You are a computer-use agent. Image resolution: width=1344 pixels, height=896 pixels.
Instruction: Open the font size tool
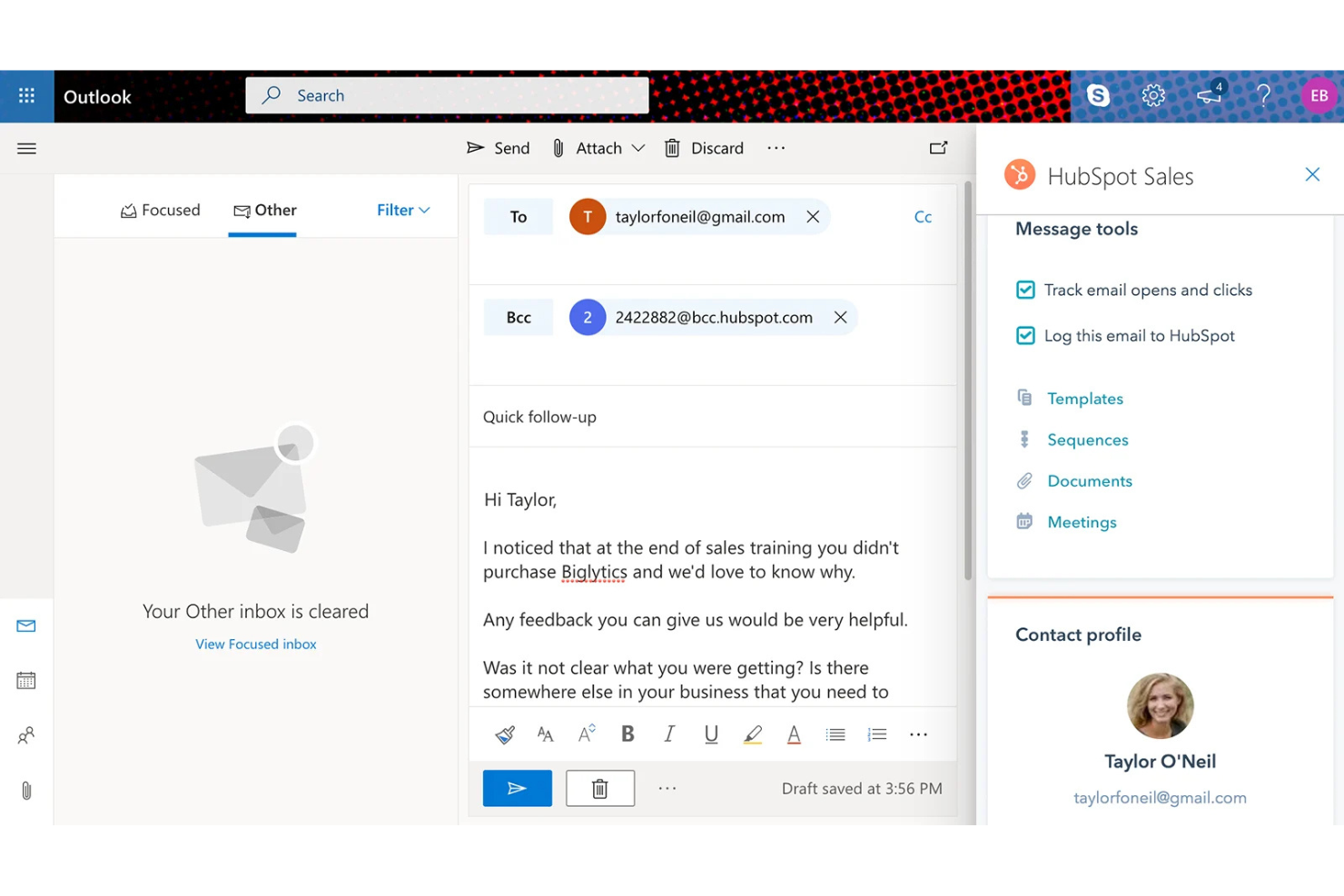point(545,734)
